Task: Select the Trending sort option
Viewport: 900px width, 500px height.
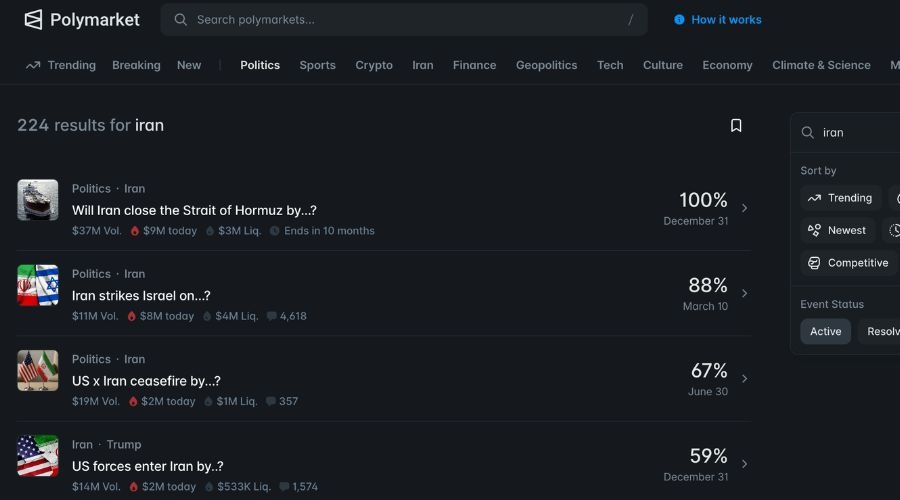Action: (x=840, y=198)
